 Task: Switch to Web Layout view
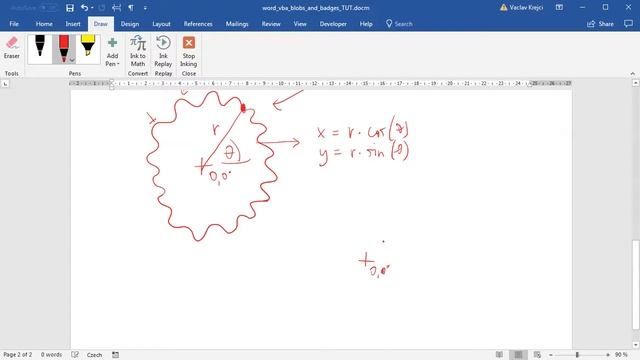(537, 355)
